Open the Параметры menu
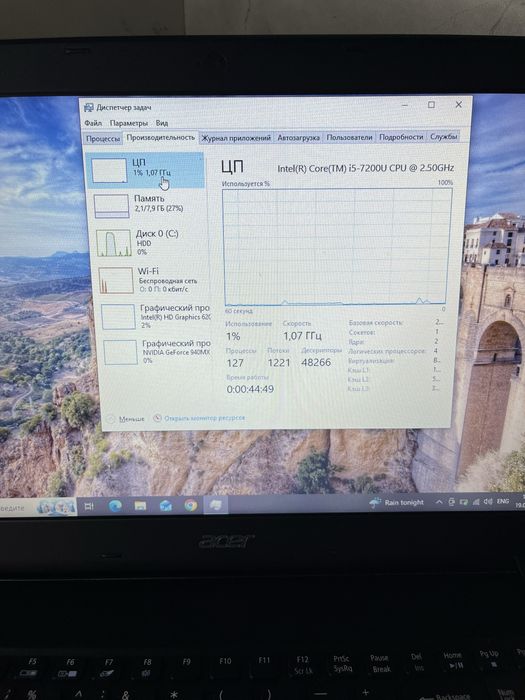Viewport: 525px width, 700px height. [129, 123]
